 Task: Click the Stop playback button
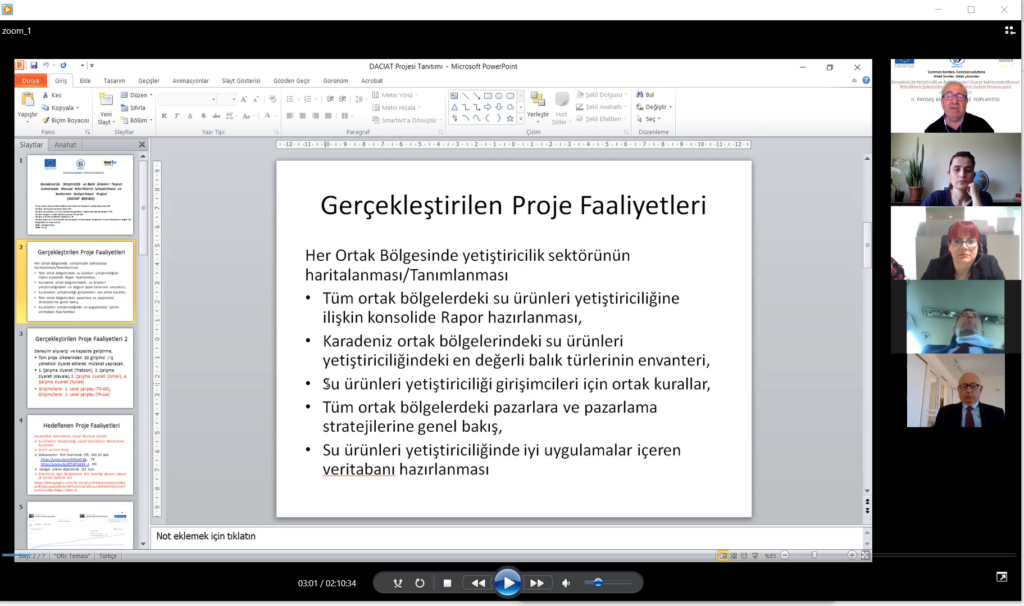coord(448,583)
